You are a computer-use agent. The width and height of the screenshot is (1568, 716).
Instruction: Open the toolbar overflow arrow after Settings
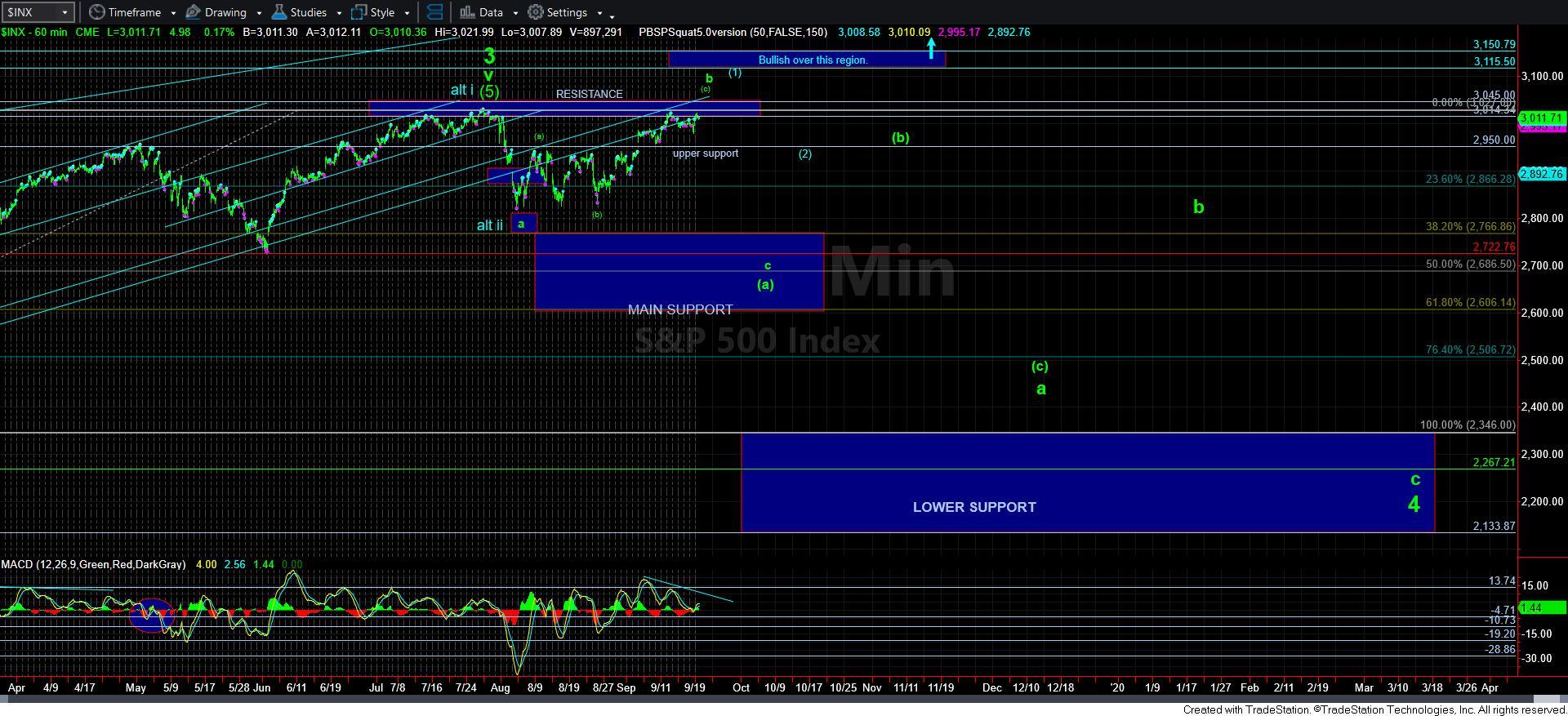pyautogui.click(x=612, y=15)
